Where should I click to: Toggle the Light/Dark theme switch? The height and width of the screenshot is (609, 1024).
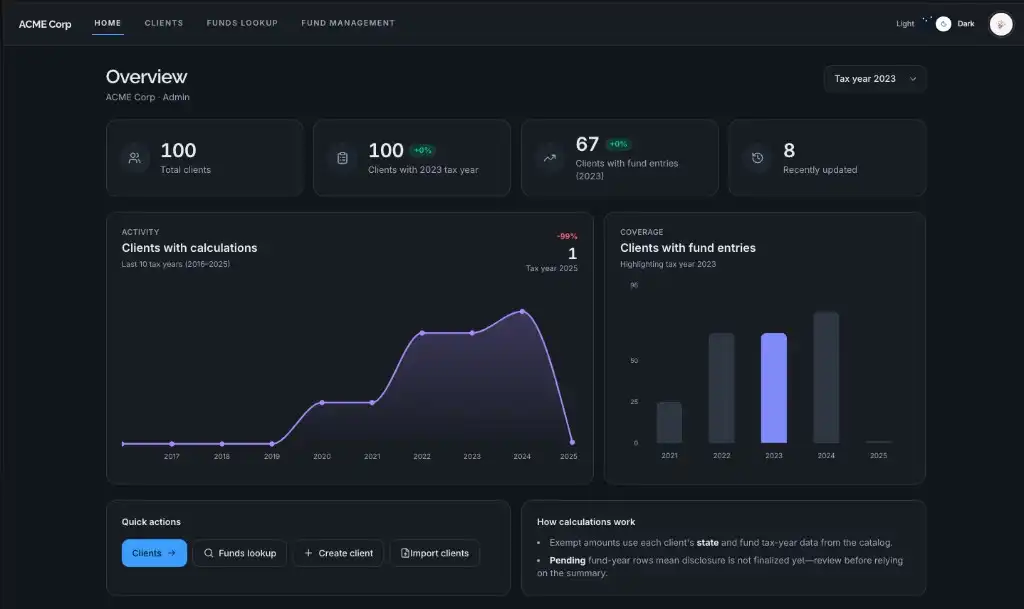[936, 24]
